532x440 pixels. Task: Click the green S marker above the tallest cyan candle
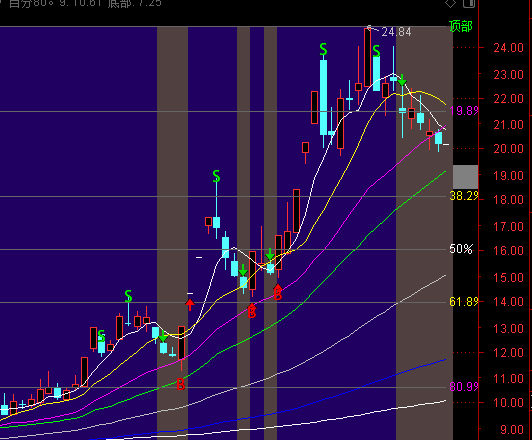[323, 50]
